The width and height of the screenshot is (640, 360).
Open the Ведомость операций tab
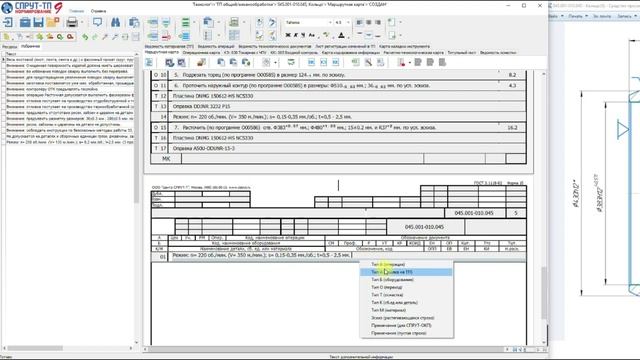point(216,47)
